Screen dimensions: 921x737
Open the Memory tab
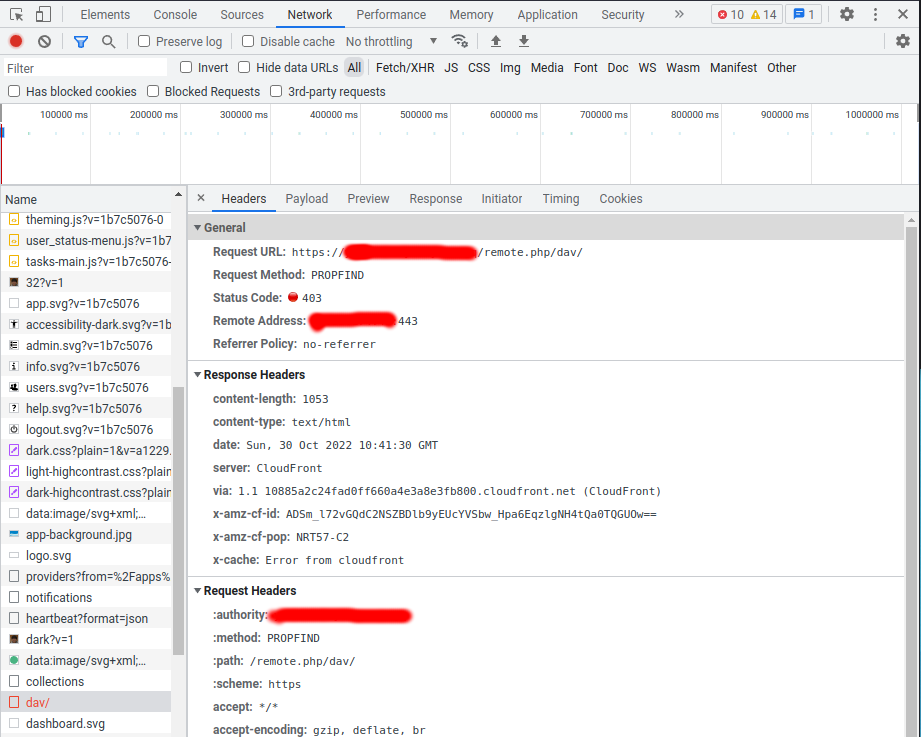[x=471, y=15]
